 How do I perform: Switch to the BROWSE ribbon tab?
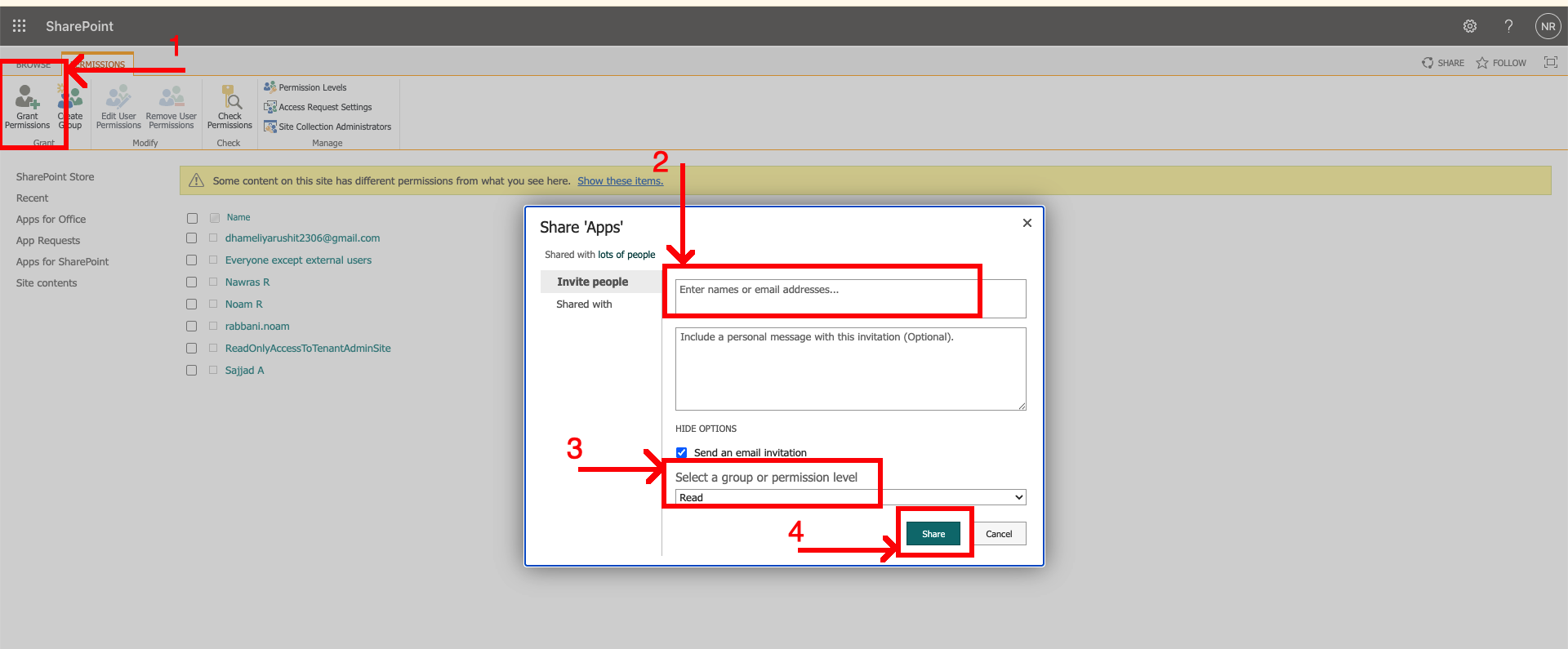tap(33, 64)
